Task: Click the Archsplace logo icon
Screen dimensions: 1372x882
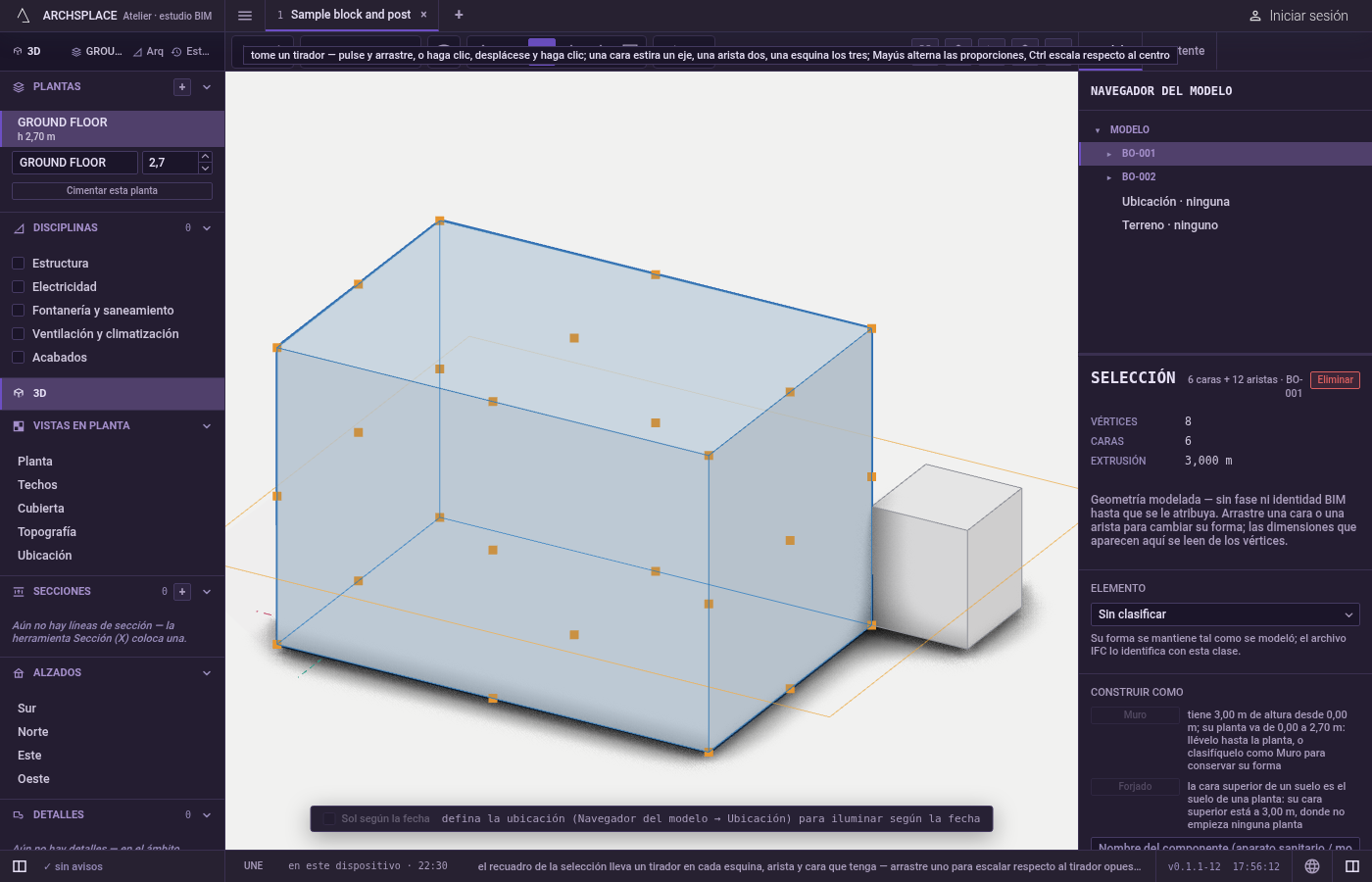Action: [23, 16]
